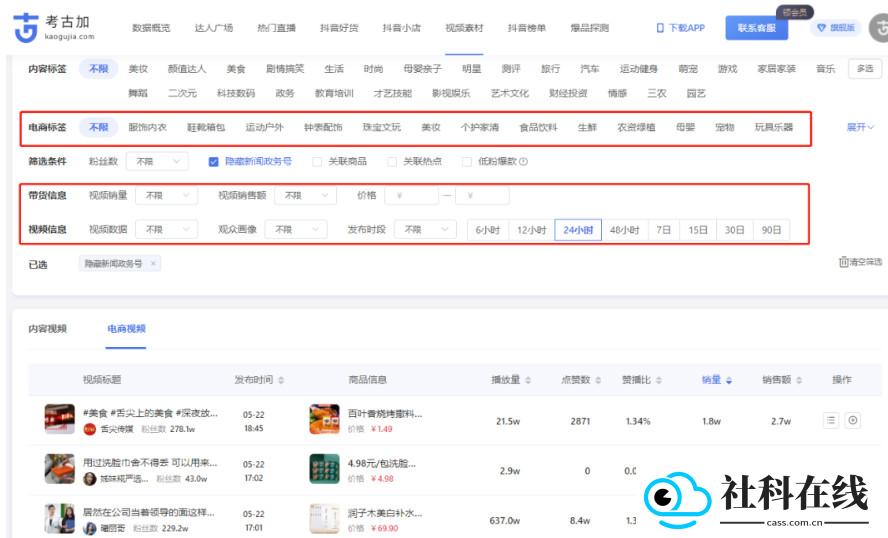Click the info icon next to 低粉爆款
Viewport: 888px width, 538px height.
523,161
